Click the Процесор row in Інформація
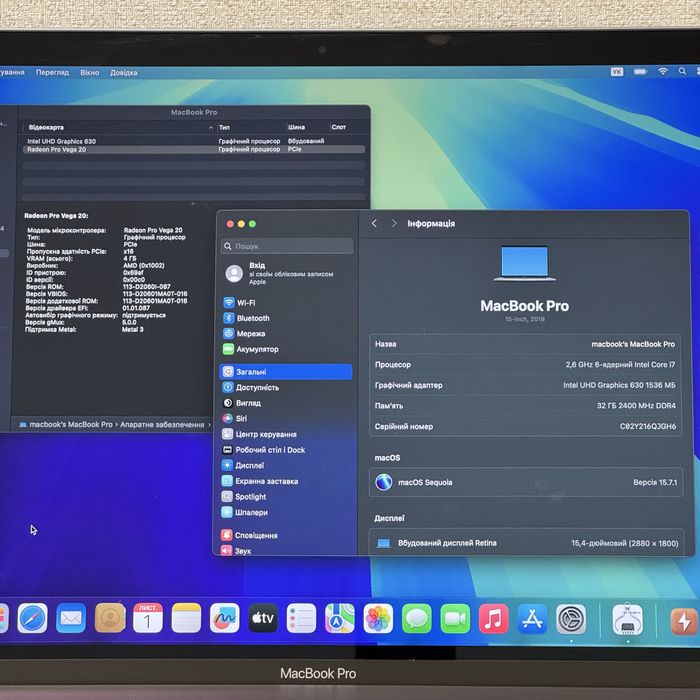The image size is (700, 700). (525, 365)
